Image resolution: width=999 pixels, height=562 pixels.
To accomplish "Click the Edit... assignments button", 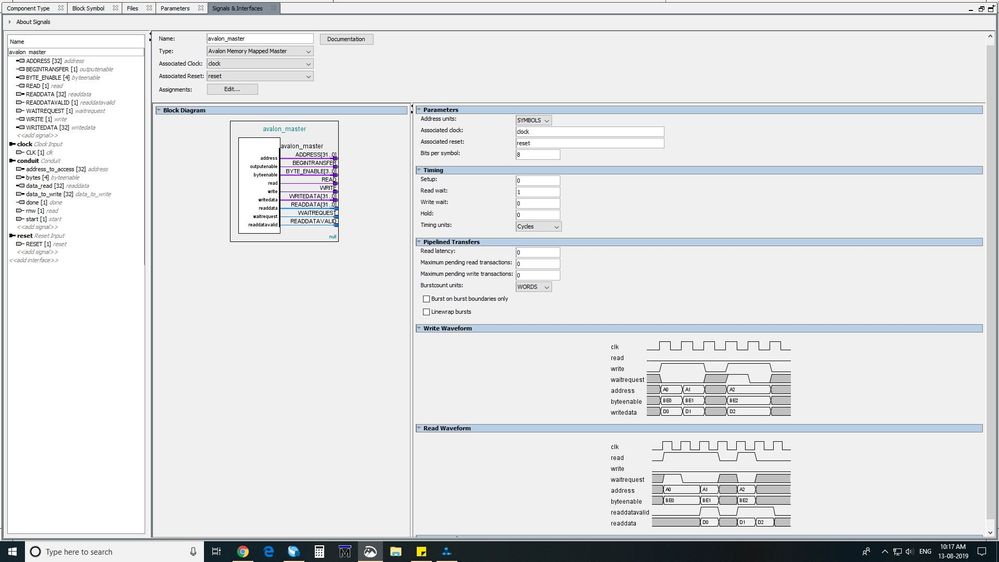I will pos(231,89).
